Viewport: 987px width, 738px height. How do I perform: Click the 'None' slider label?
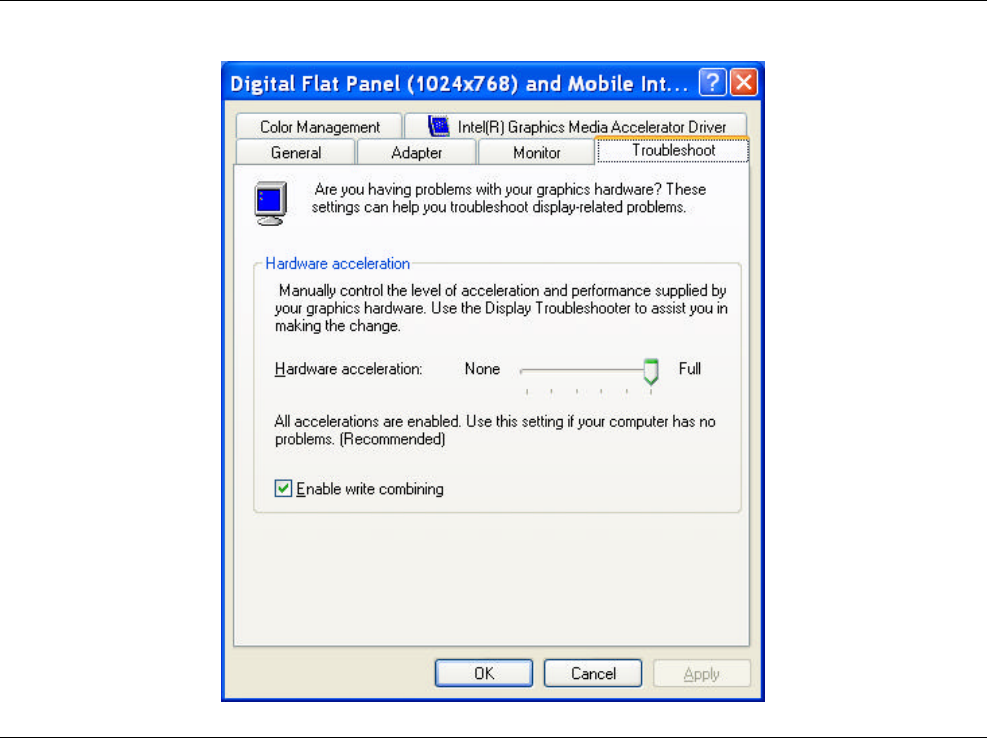point(482,369)
